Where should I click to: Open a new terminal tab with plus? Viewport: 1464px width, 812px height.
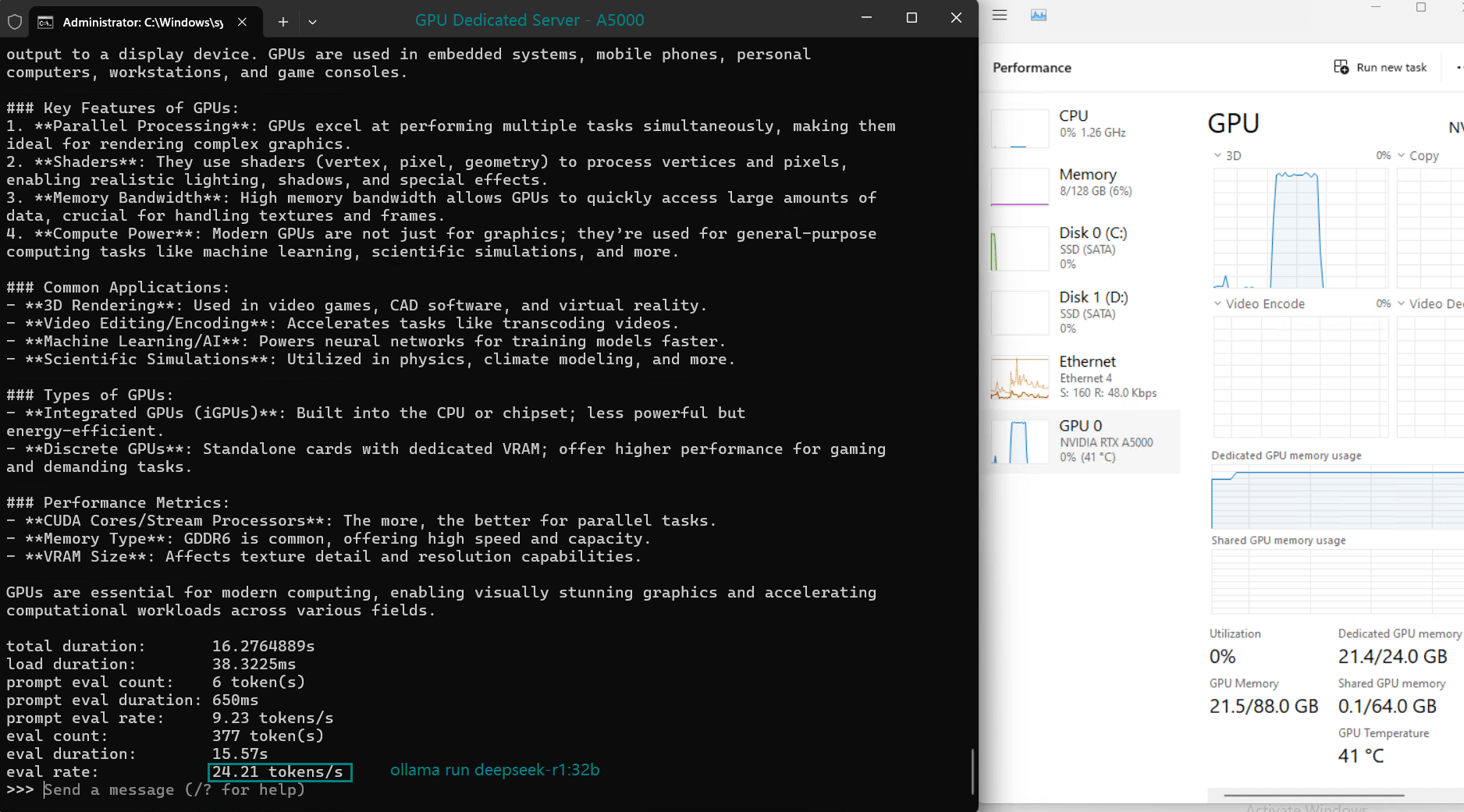click(283, 22)
